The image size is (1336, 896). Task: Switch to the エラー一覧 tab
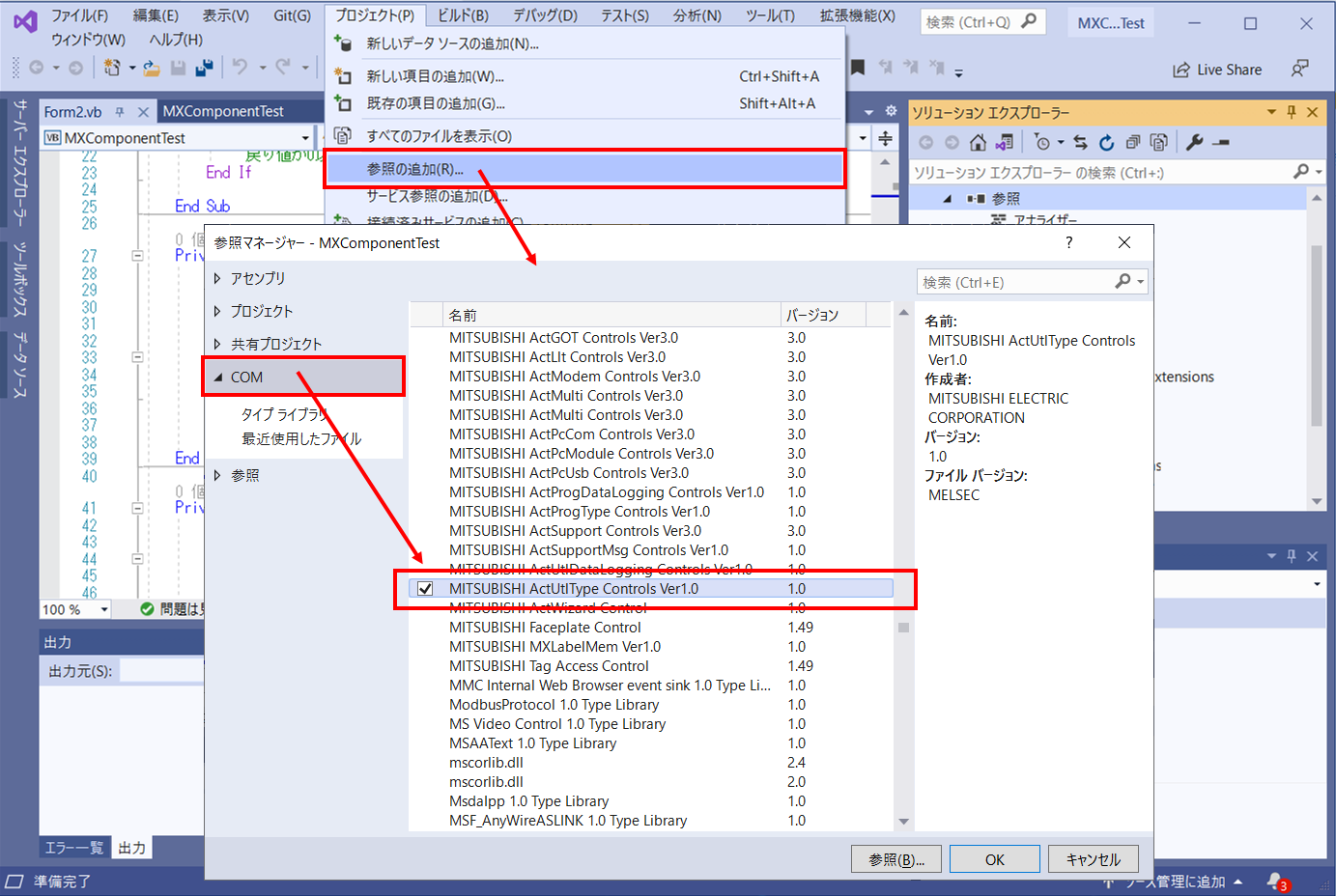74,847
